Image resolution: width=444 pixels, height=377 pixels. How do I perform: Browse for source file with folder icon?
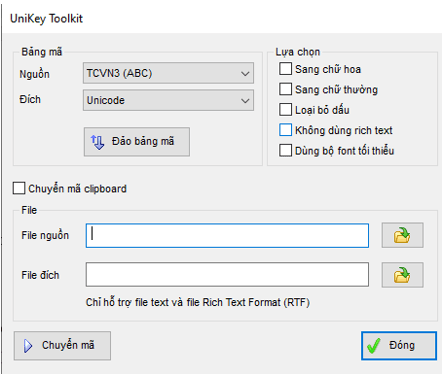402,235
